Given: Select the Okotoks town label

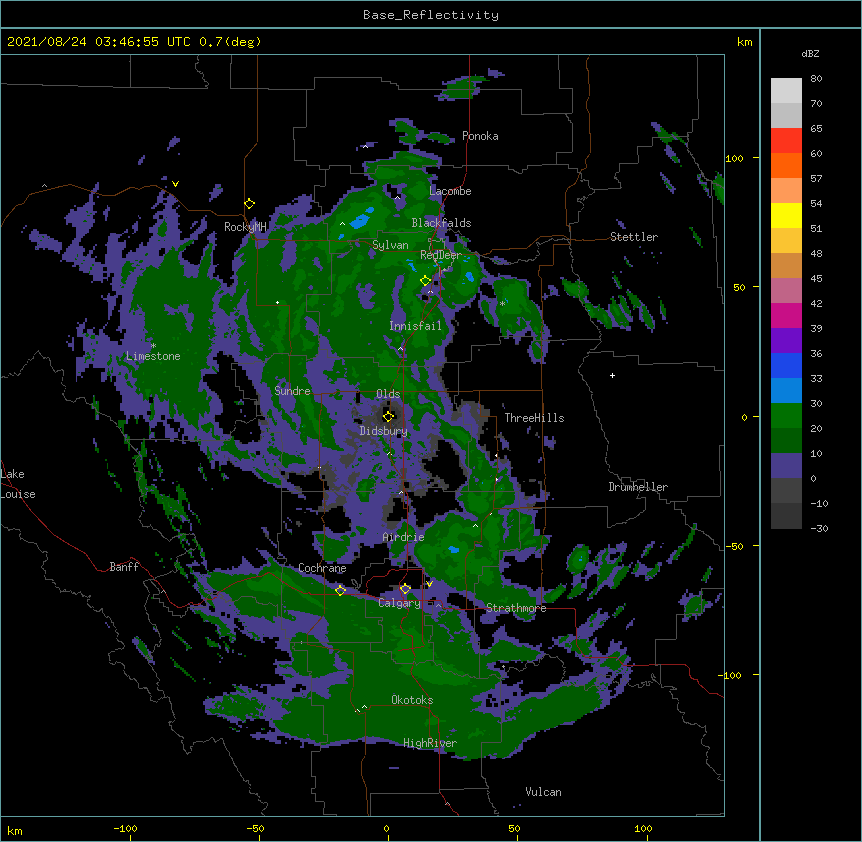Looking at the screenshot, I should [412, 700].
